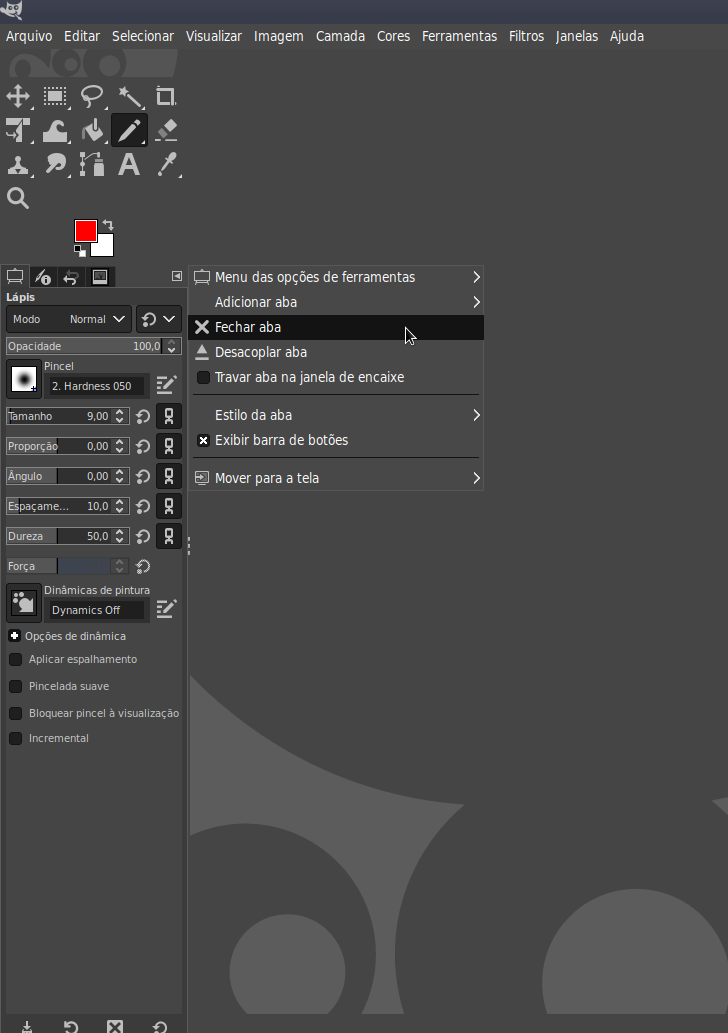Select the Free Select lasso tool
The width and height of the screenshot is (728, 1033).
pyautogui.click(x=92, y=96)
